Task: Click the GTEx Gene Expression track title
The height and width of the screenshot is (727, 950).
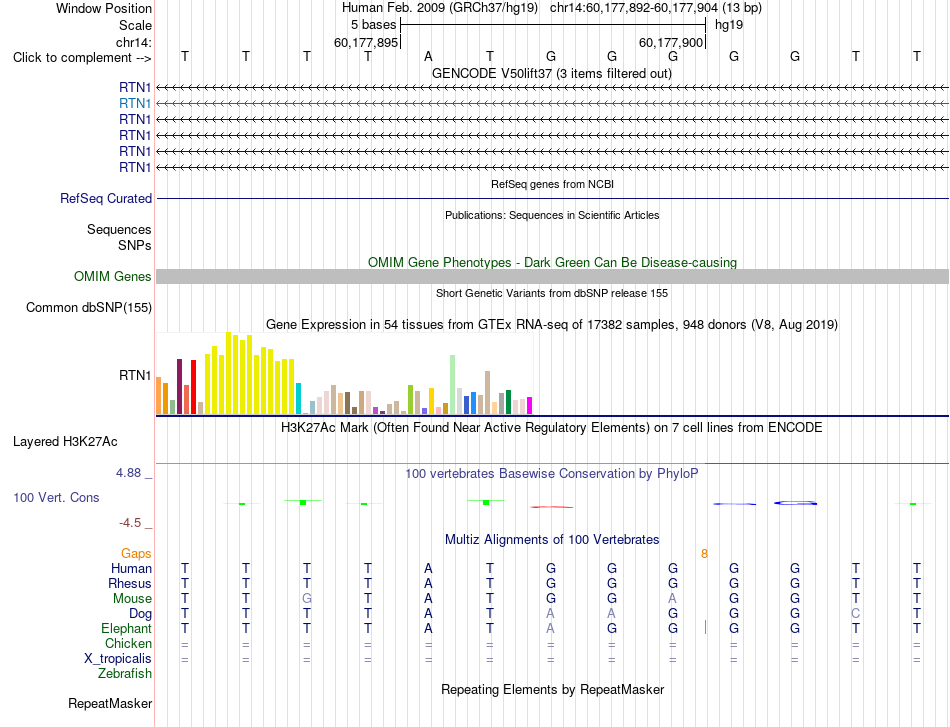Action: [552, 324]
